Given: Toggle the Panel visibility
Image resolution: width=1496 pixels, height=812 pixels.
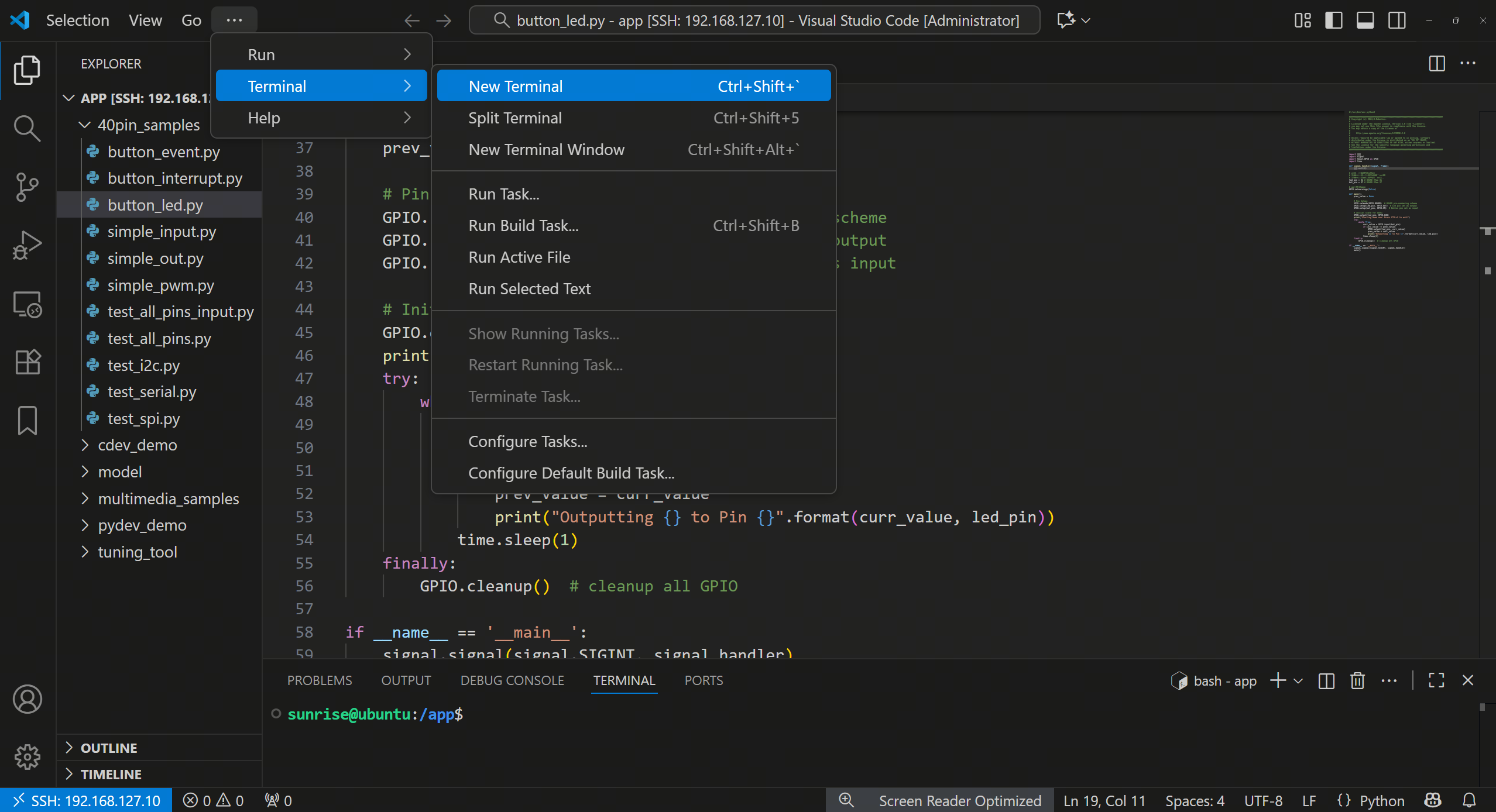Looking at the screenshot, I should (x=1365, y=20).
